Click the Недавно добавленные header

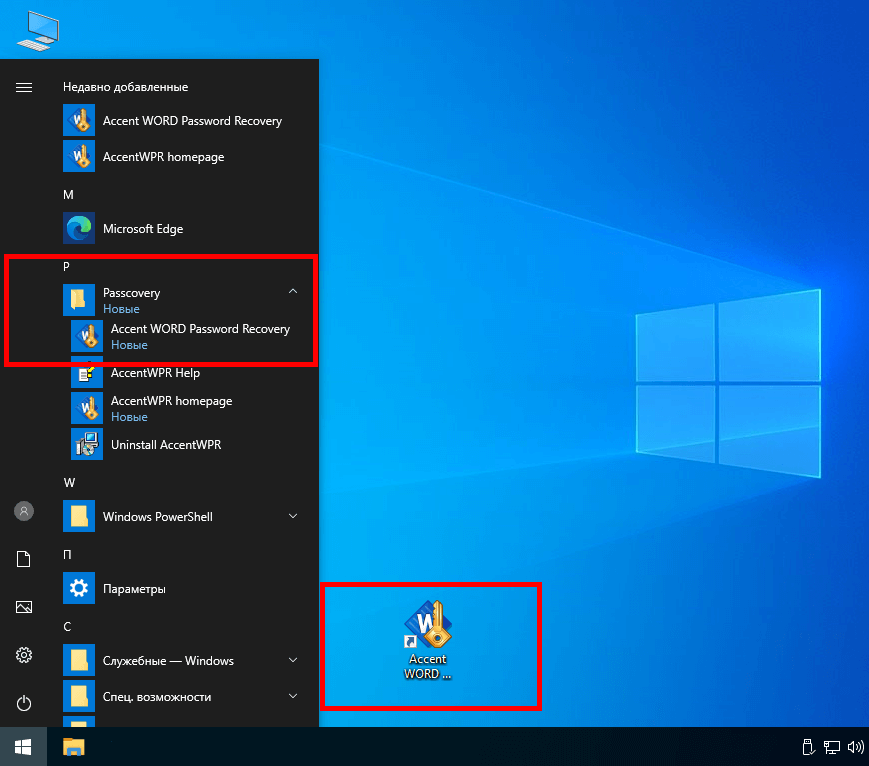pyautogui.click(x=125, y=87)
